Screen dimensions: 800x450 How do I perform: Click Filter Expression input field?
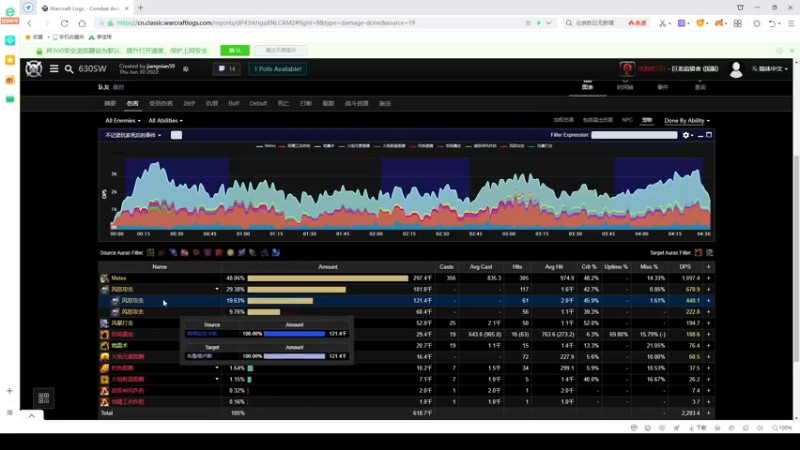point(634,135)
